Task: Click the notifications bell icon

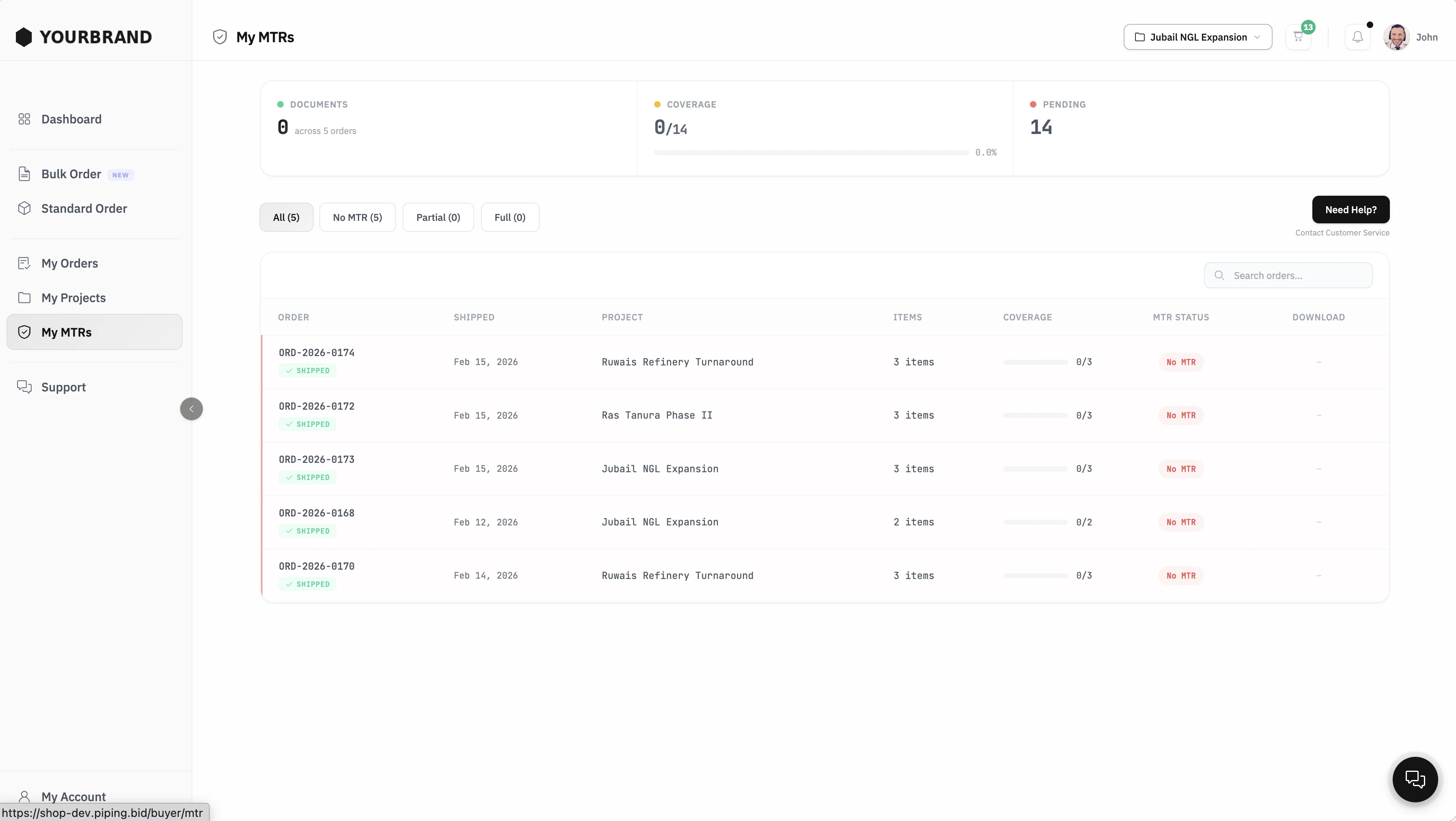Action: (x=1357, y=37)
